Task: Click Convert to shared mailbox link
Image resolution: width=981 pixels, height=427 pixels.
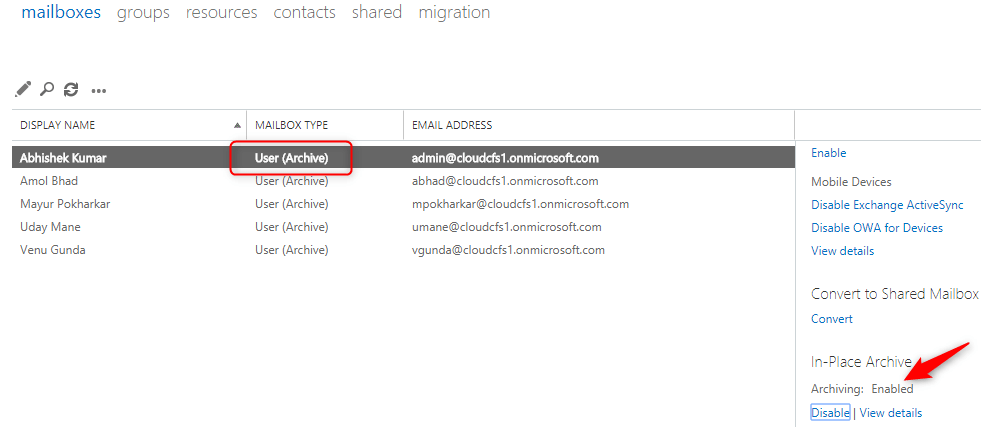Action: (832, 319)
